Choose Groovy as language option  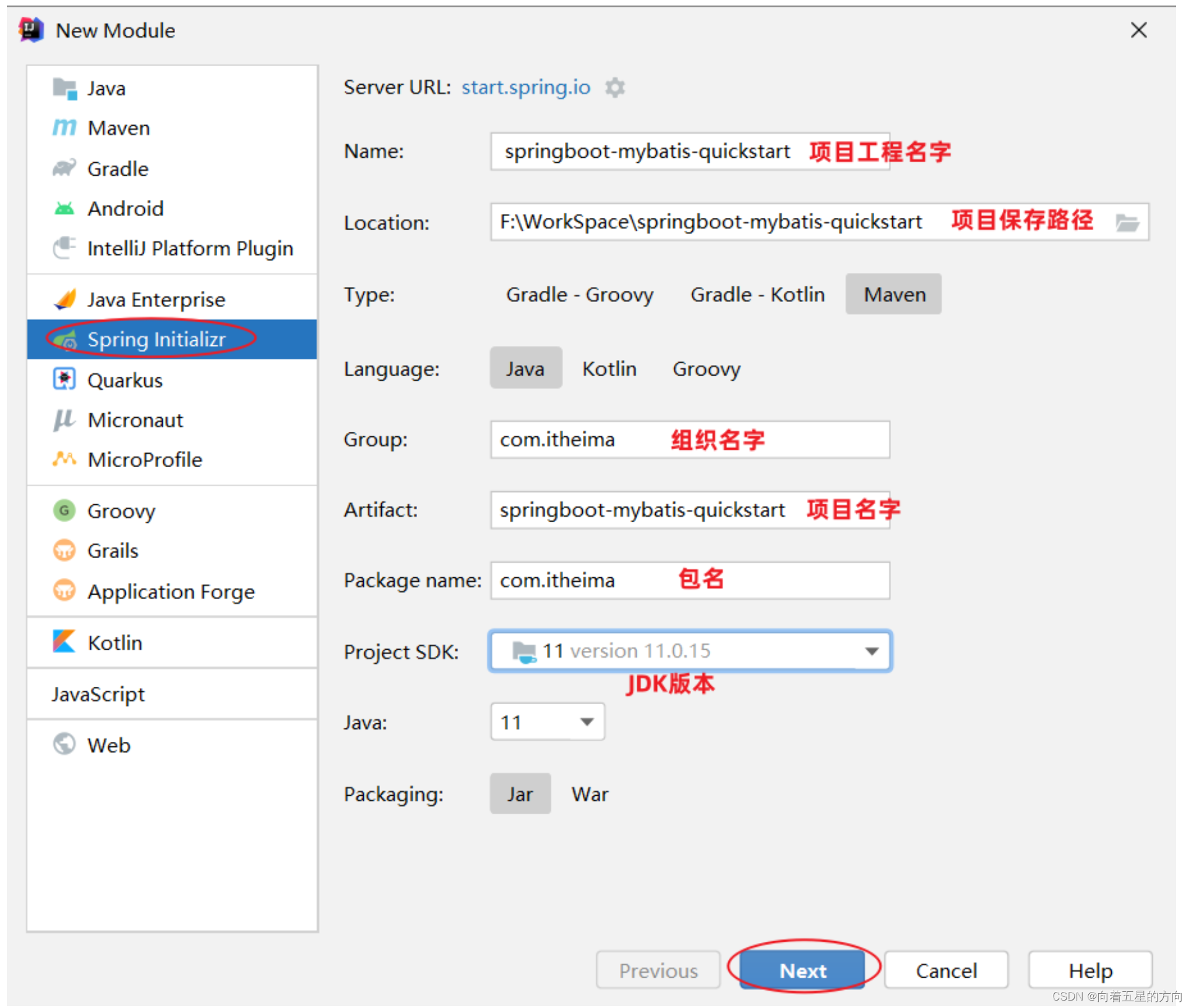[707, 369]
